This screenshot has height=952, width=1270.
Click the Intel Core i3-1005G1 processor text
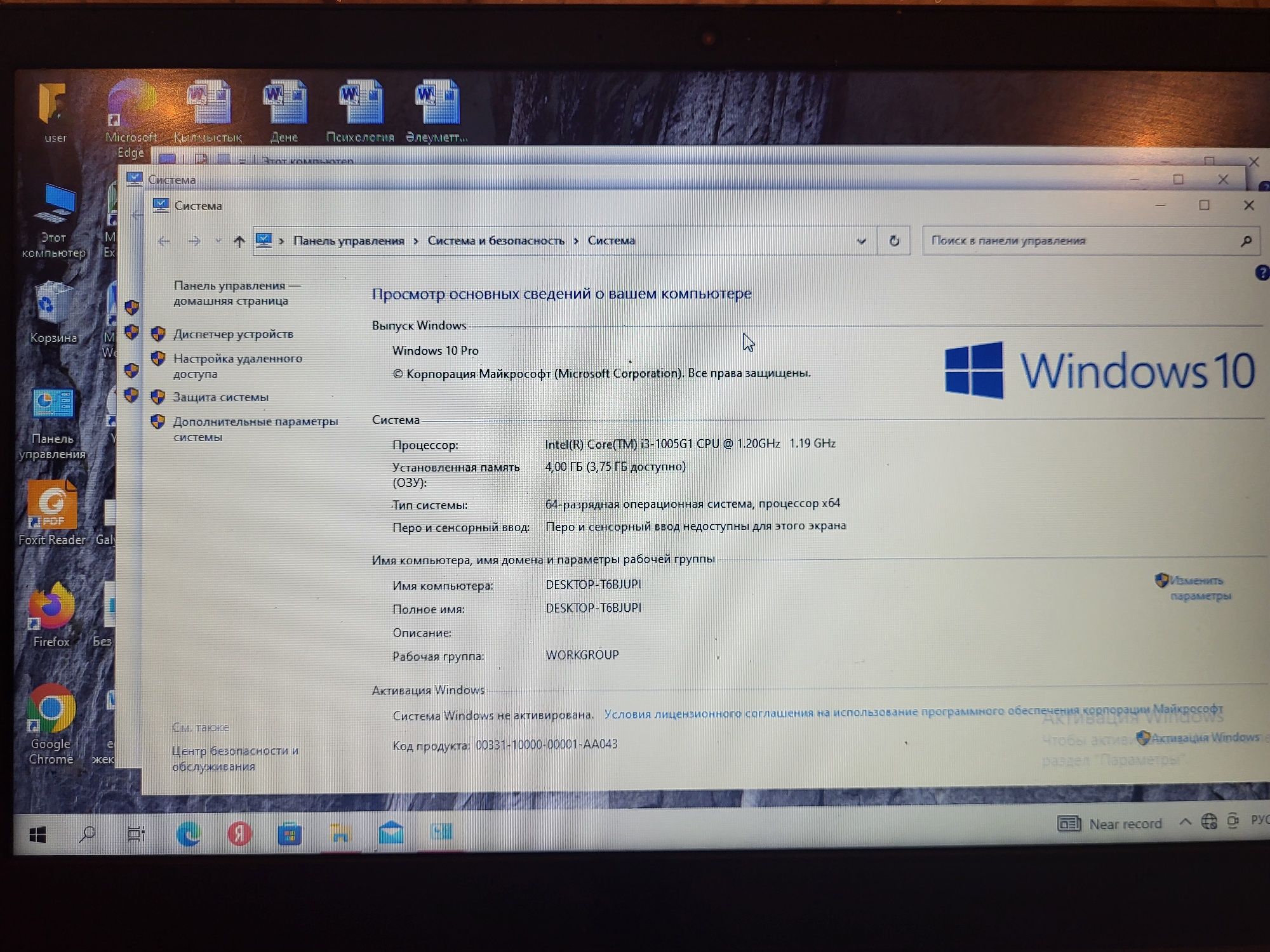[690, 444]
